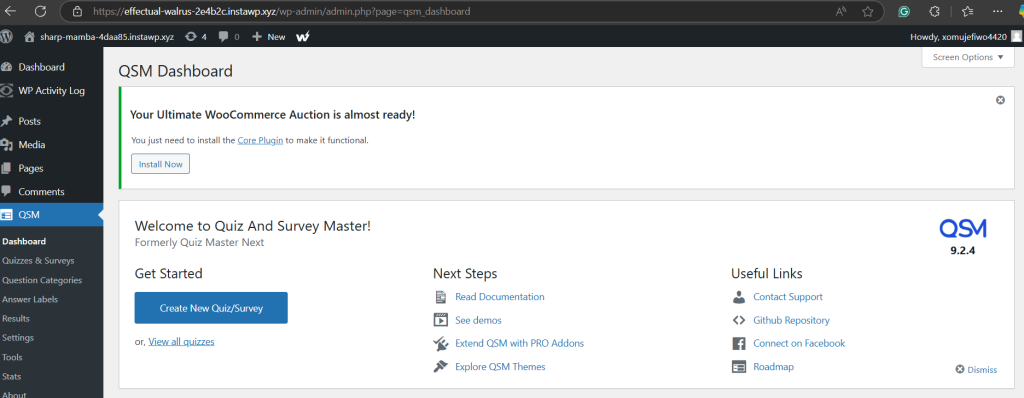
Task: Click the See demos video icon
Action: pos(441,320)
